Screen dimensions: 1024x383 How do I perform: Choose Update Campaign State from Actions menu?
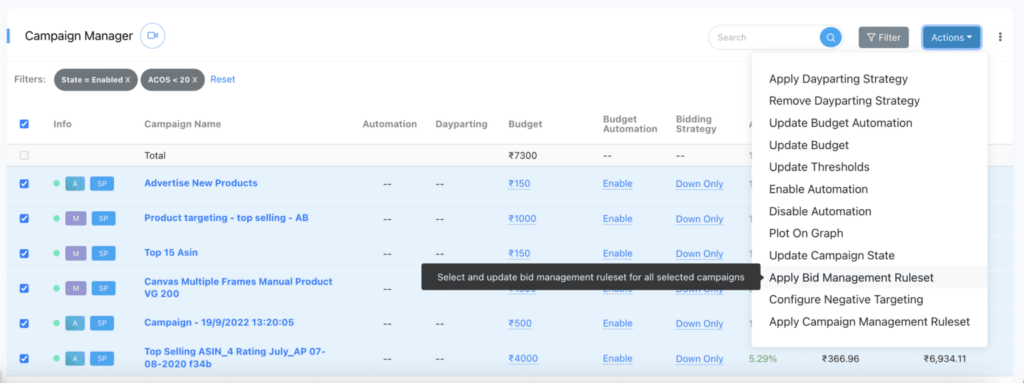pyautogui.click(x=831, y=256)
